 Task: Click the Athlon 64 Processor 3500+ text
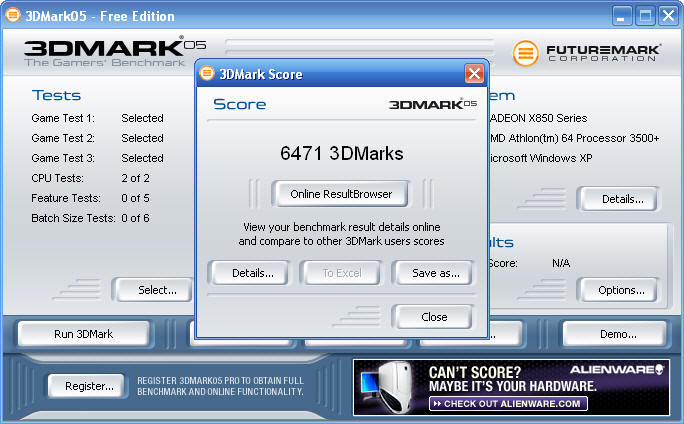[x=575, y=138]
